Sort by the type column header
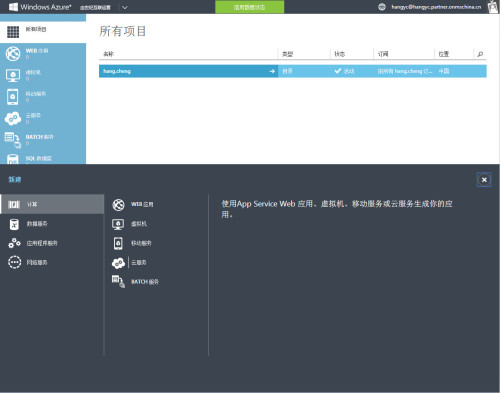The width and height of the screenshot is (500, 393). tap(287, 54)
